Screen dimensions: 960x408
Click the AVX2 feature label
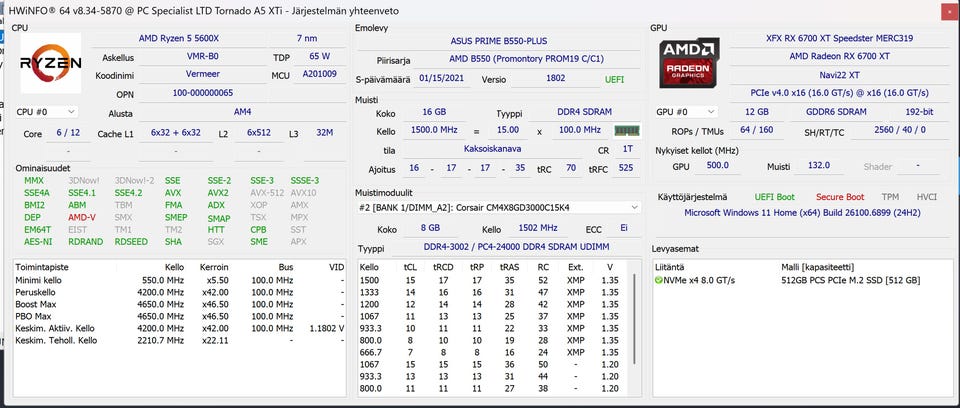[218, 192]
